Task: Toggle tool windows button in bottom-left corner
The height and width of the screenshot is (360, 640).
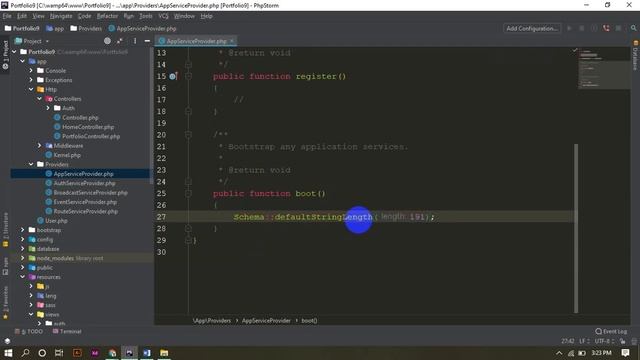Action: 7,341
